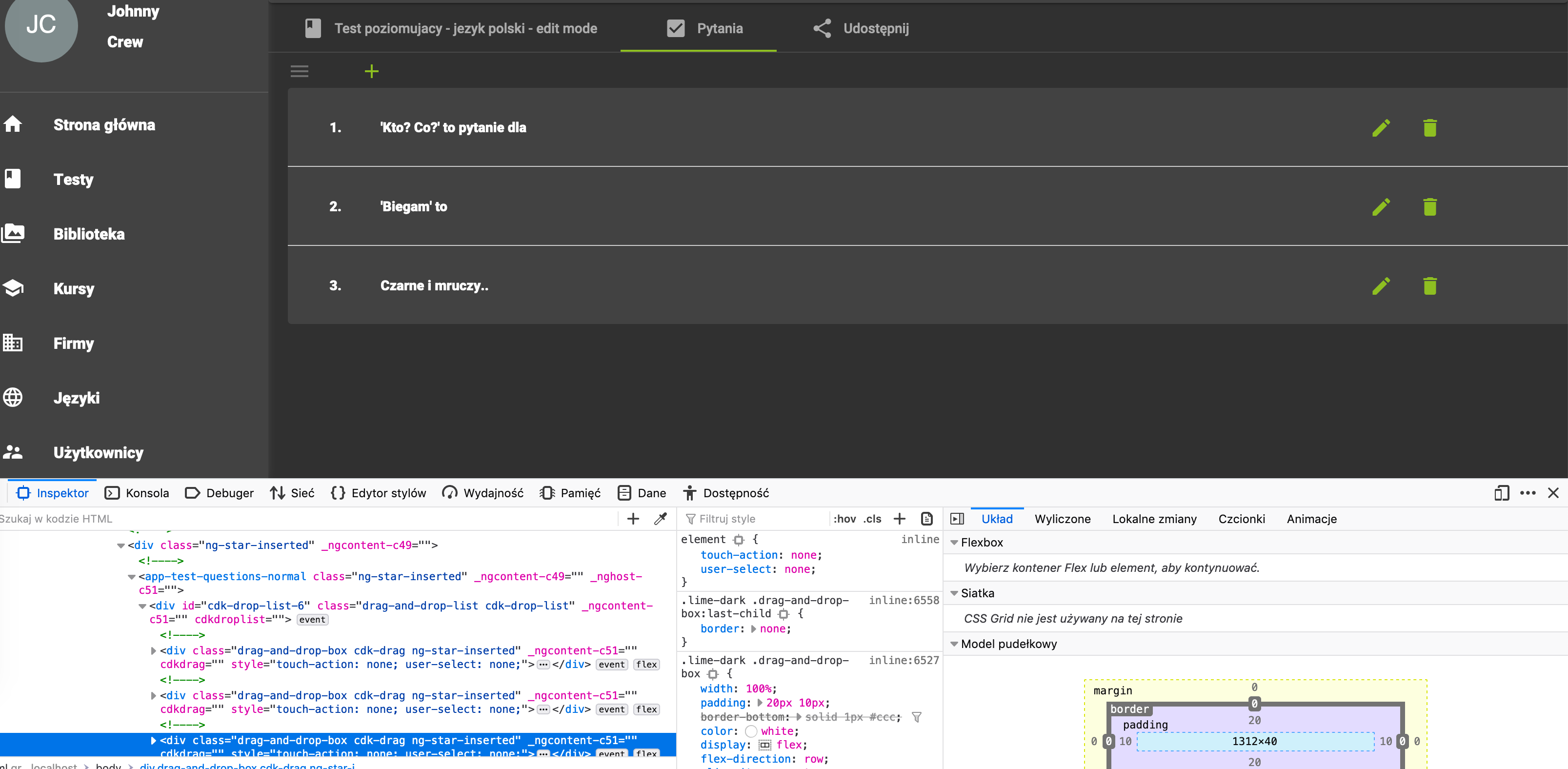
Task: Click edit pencil for question 3
Action: (1381, 285)
